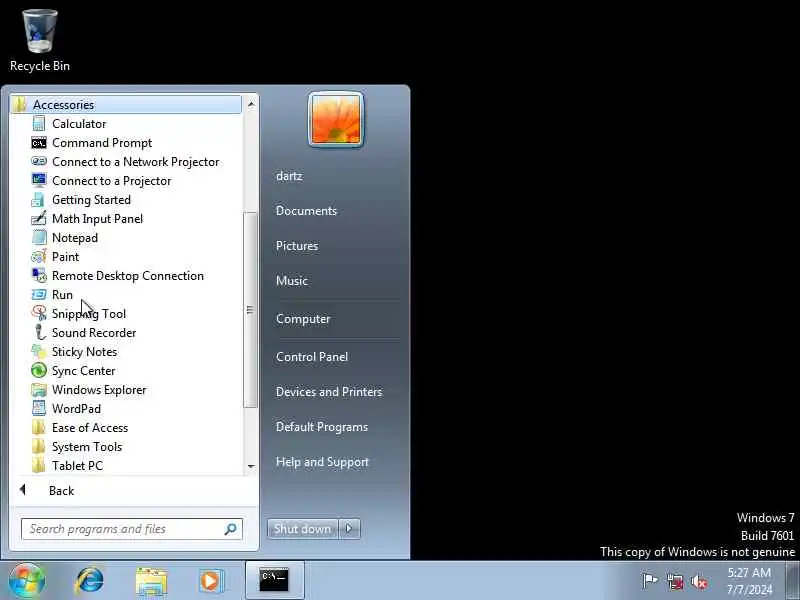Open Computer from Start menu
Screen dimensions: 800x600
303,319
